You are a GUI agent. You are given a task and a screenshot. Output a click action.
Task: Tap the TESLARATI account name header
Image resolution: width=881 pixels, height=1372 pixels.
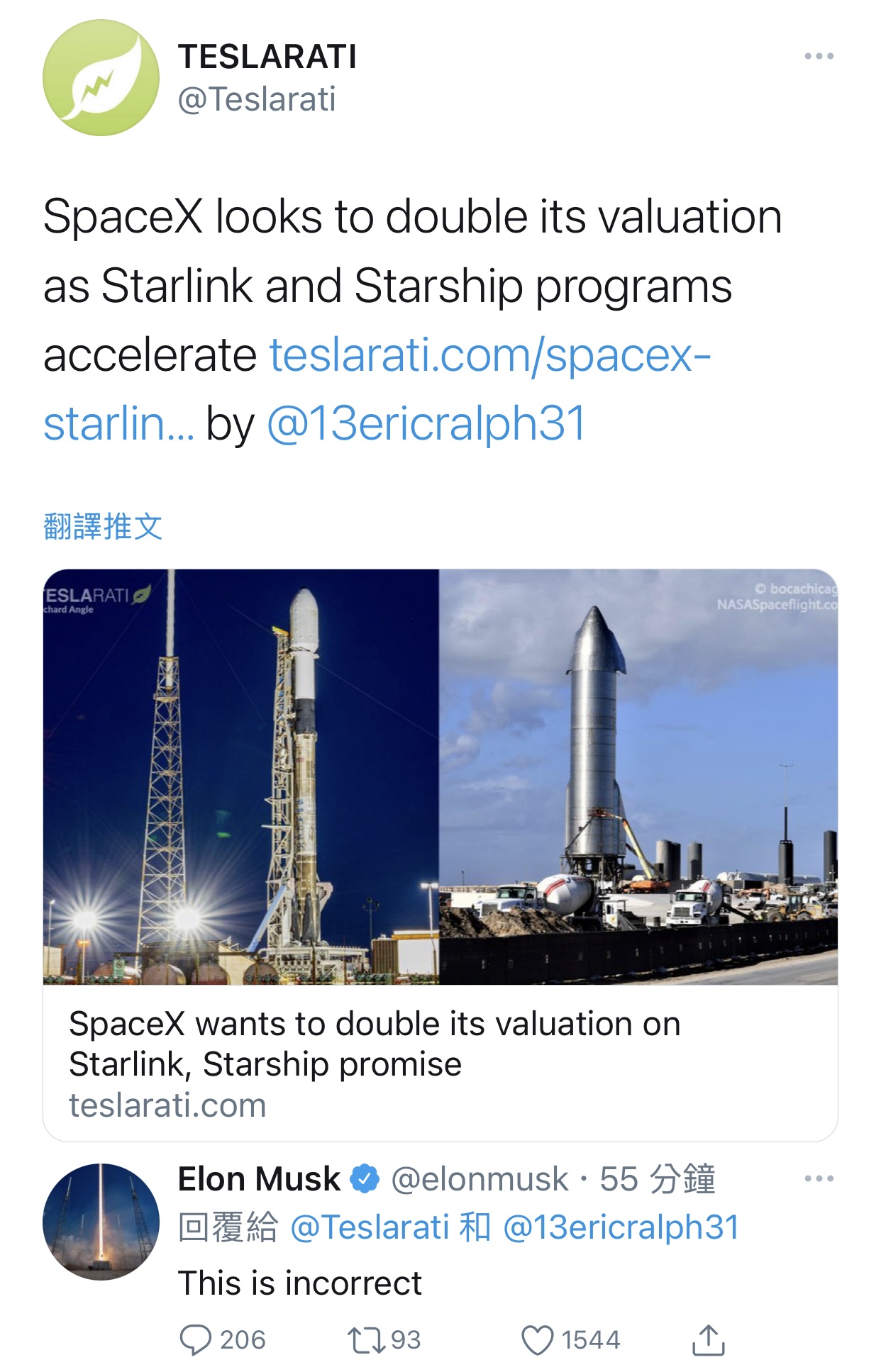click(x=267, y=57)
